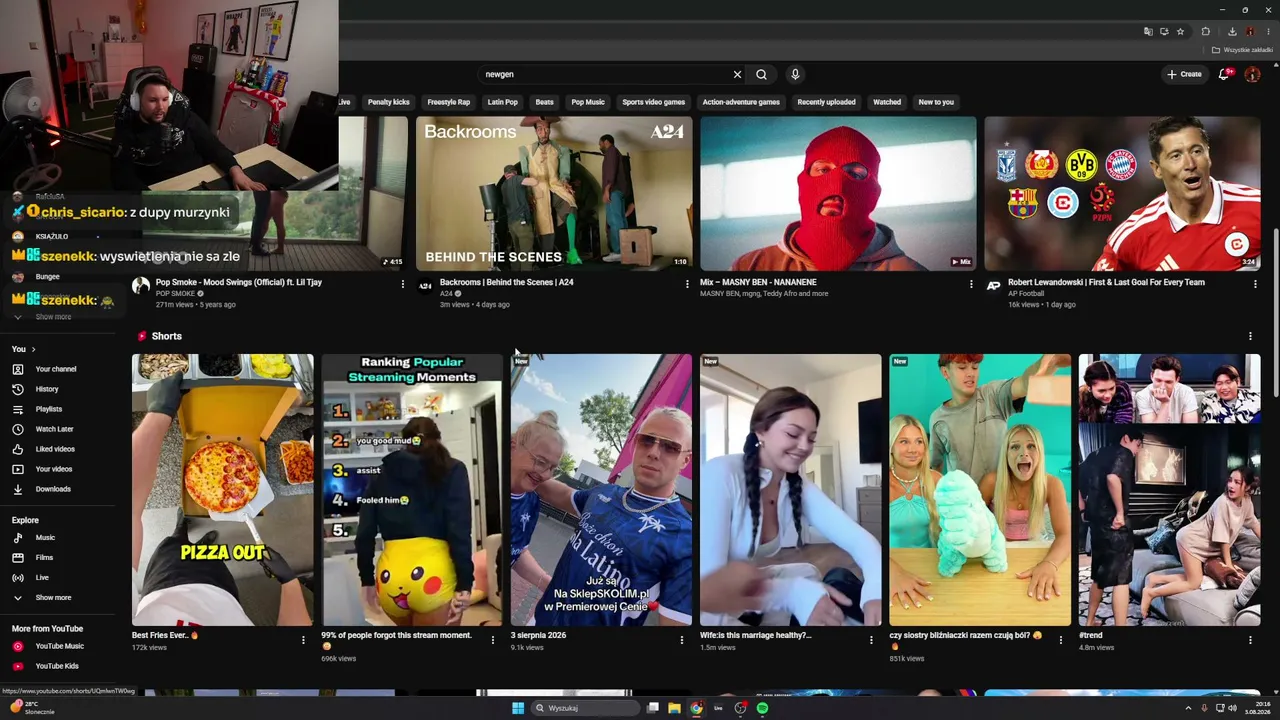The image size is (1280, 720).
Task: Open YouTube notifications bell
Action: (1226, 74)
